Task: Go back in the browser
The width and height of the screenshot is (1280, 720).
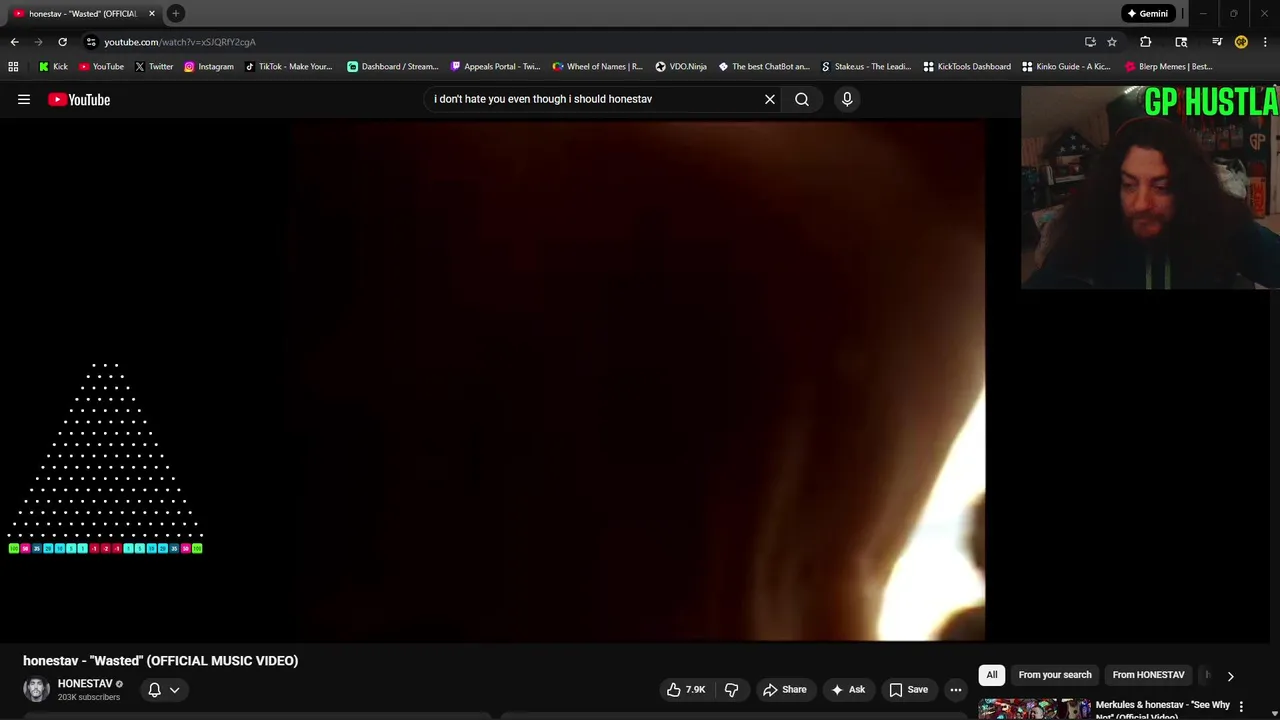Action: (14, 42)
